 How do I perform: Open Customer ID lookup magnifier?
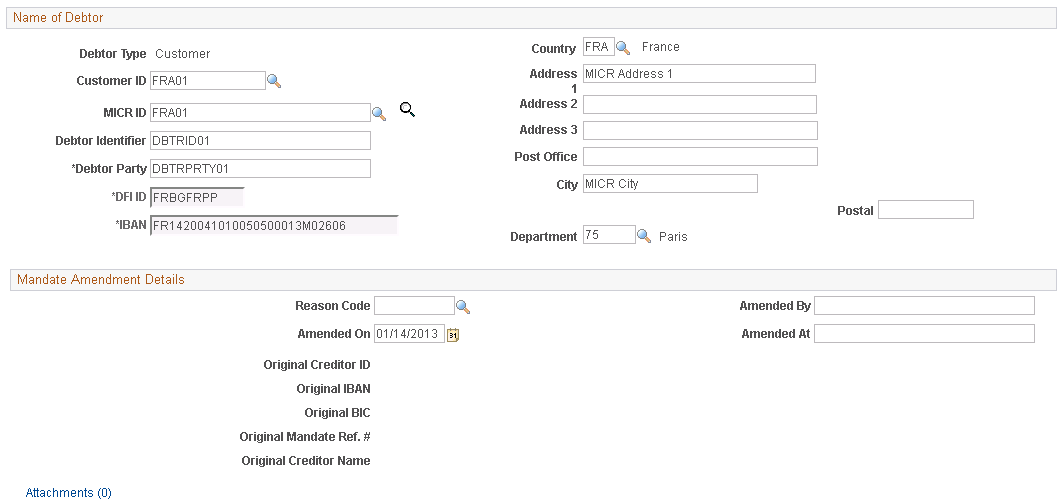click(274, 81)
